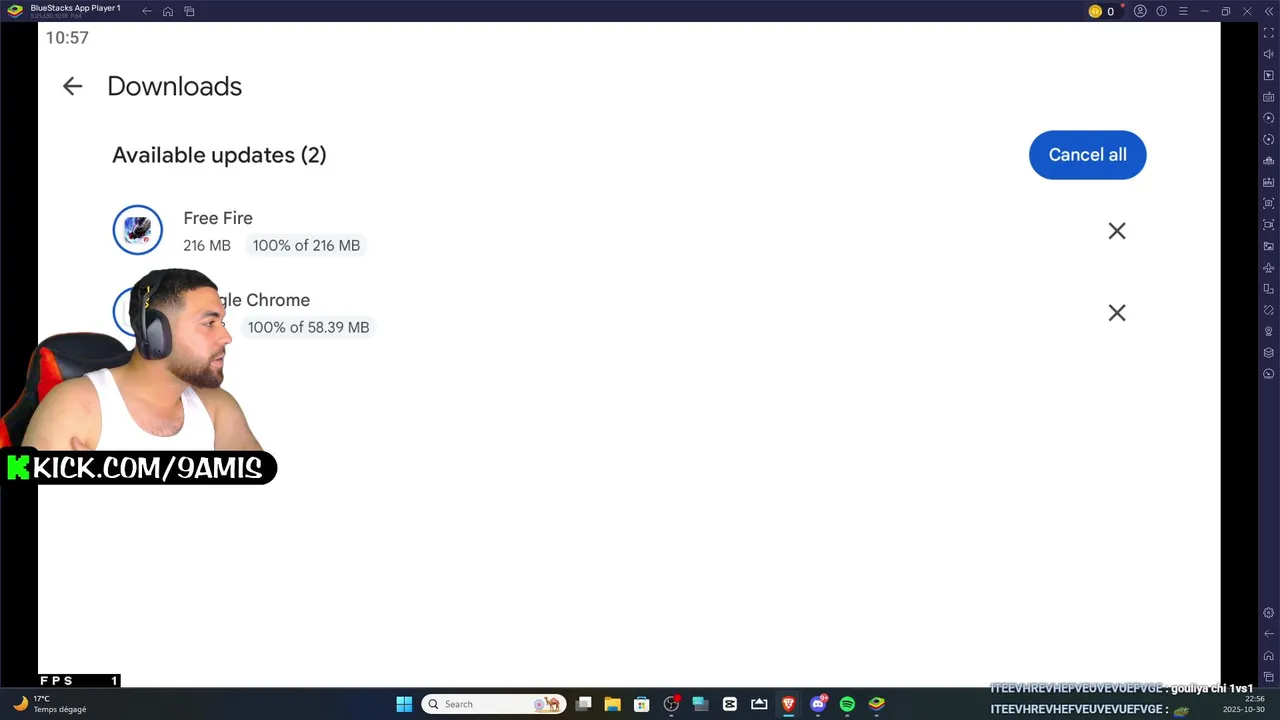Open OBS Studio from taskbar

(671, 704)
